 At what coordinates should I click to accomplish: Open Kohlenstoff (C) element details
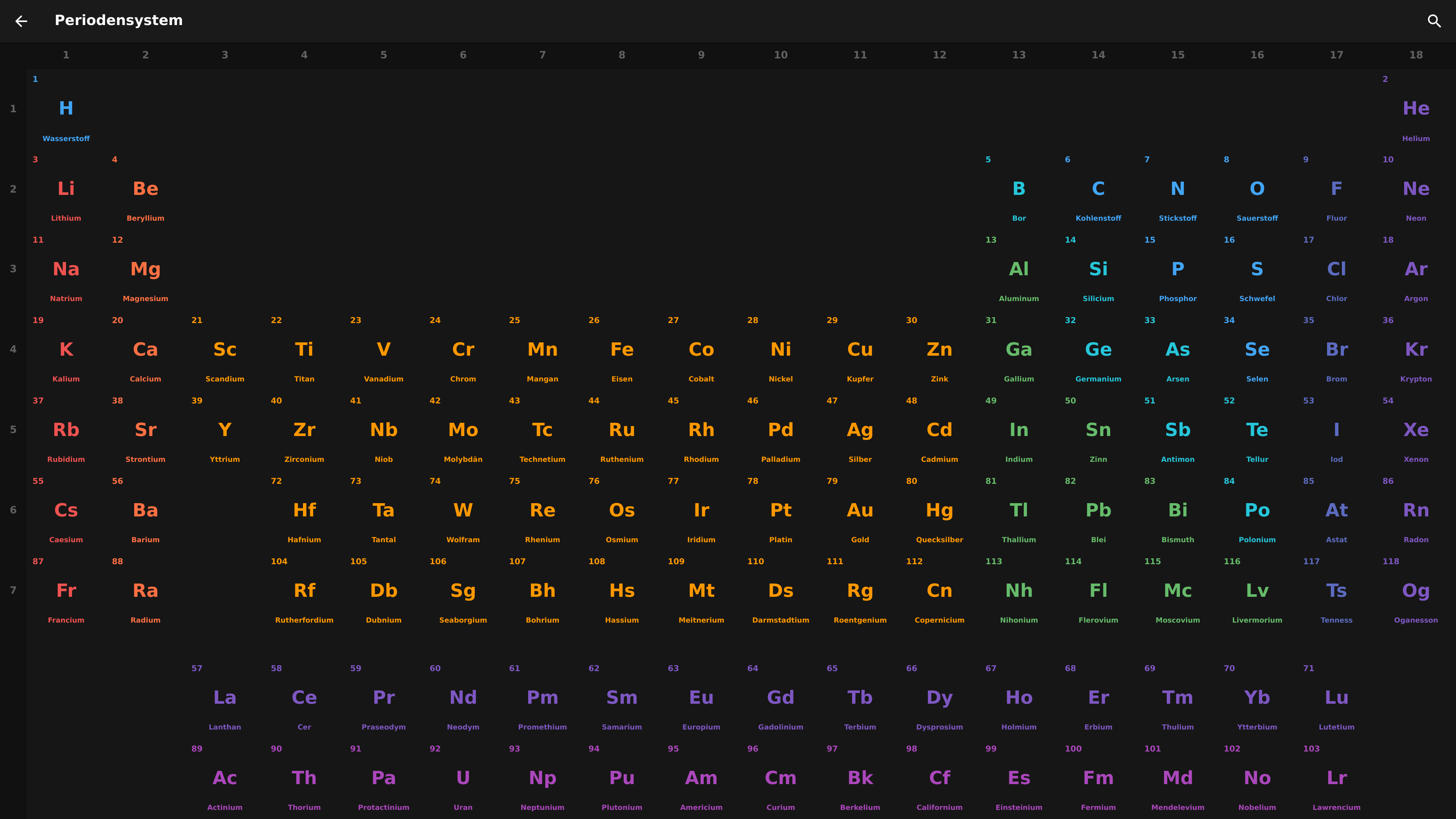tap(1098, 189)
